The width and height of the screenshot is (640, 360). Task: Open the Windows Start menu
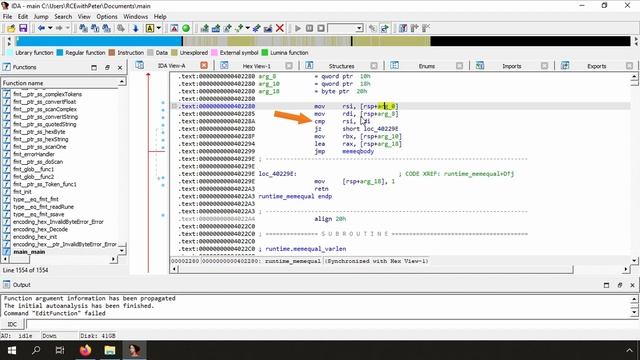12,350
